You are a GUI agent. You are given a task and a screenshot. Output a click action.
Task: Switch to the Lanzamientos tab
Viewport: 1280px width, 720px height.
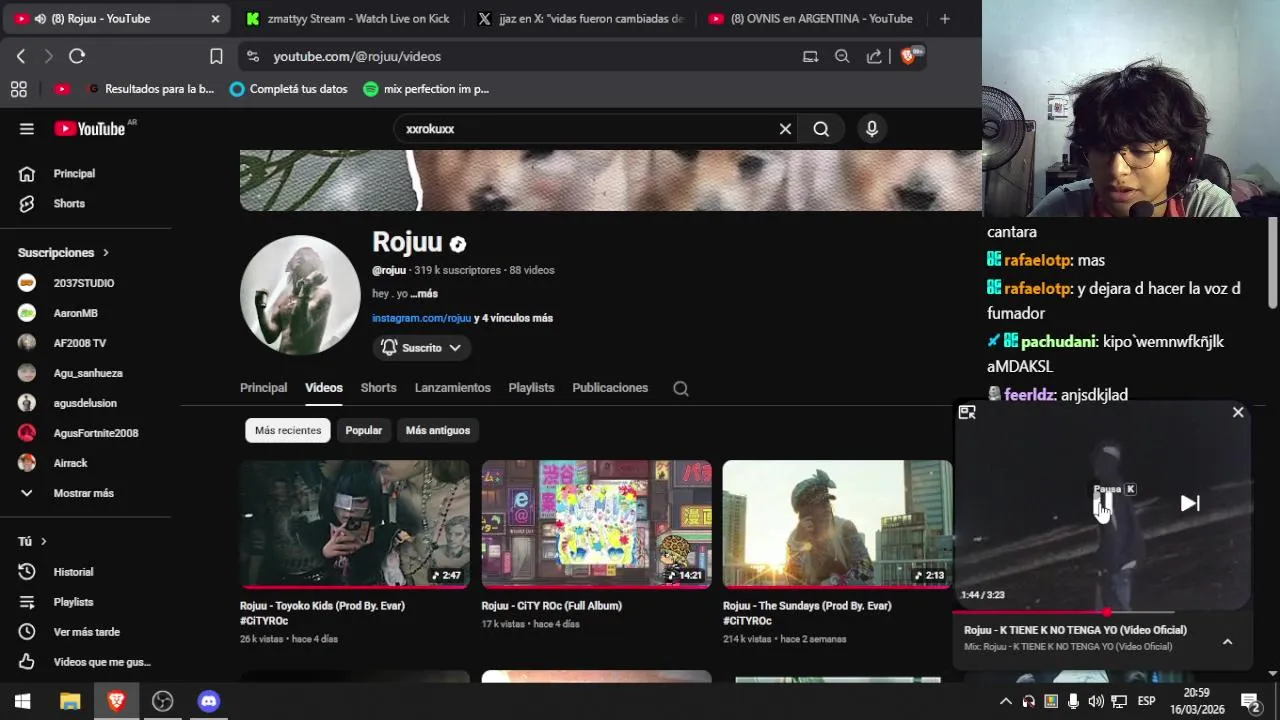click(x=453, y=388)
